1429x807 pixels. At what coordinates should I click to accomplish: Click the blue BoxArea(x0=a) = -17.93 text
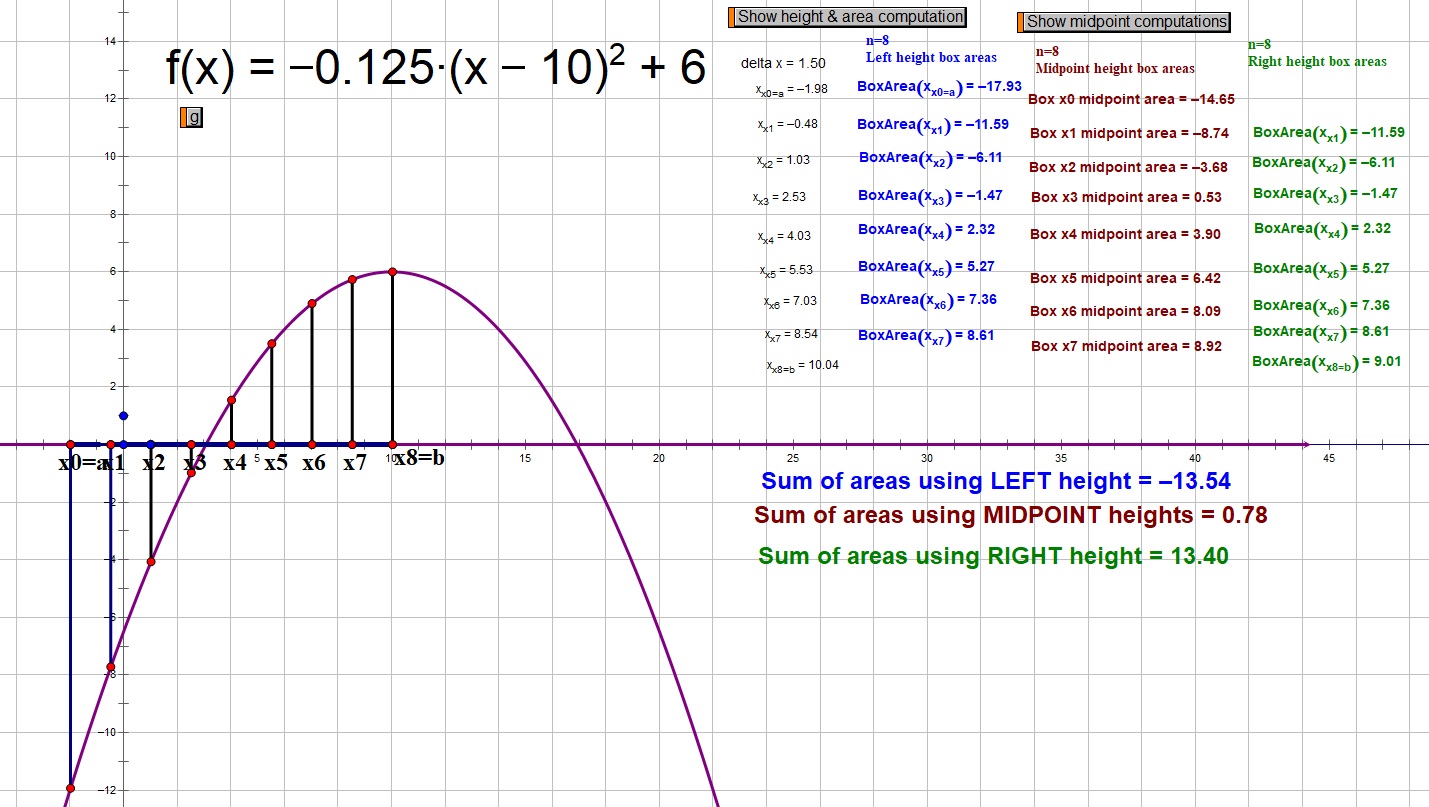pos(939,87)
